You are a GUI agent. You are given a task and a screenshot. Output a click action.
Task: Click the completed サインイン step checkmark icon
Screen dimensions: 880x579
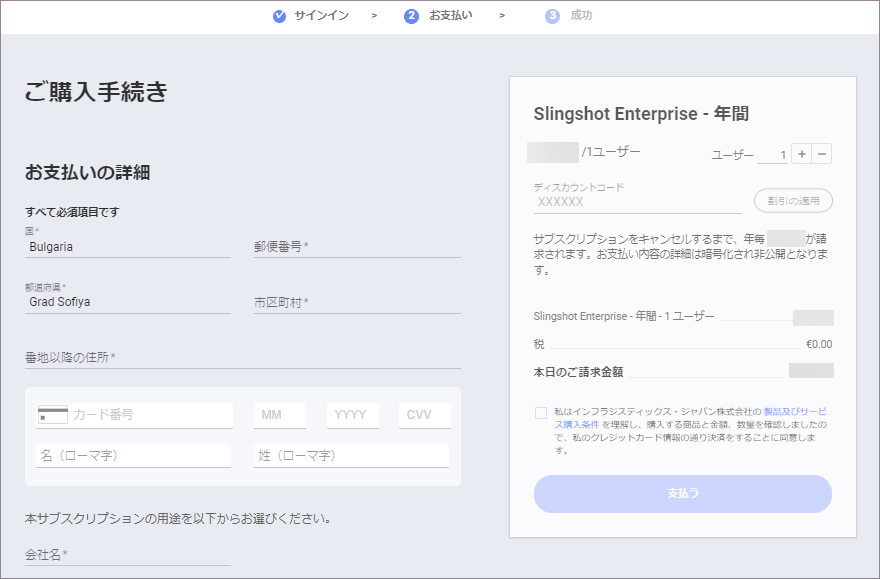(279, 16)
